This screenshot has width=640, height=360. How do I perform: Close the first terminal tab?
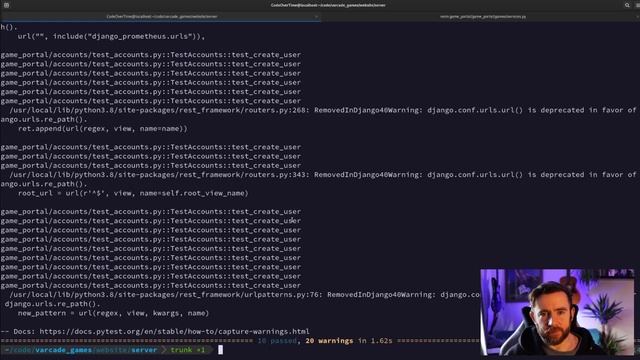(316, 17)
